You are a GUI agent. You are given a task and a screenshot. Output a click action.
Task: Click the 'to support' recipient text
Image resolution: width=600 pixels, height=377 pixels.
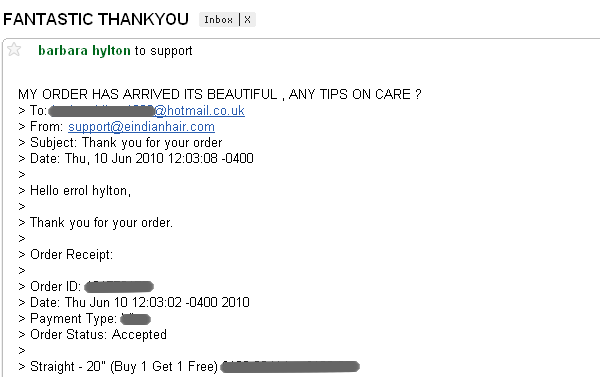(163, 51)
